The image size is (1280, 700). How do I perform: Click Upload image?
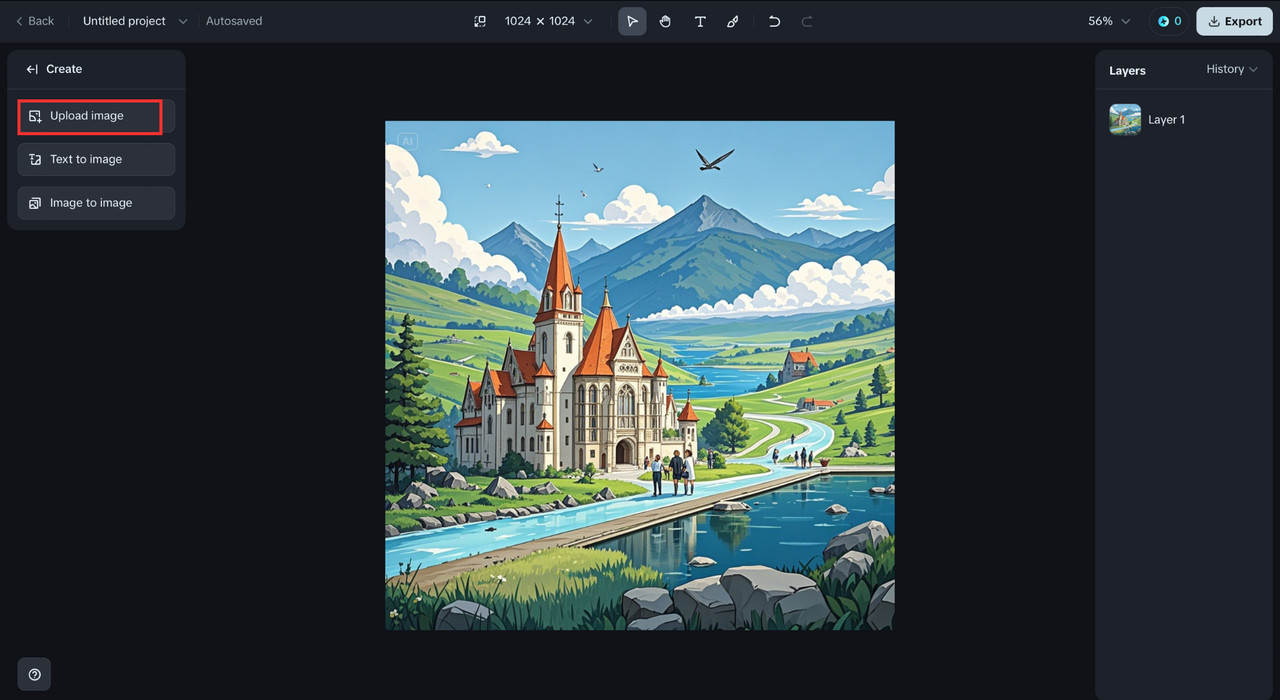tap(96, 116)
